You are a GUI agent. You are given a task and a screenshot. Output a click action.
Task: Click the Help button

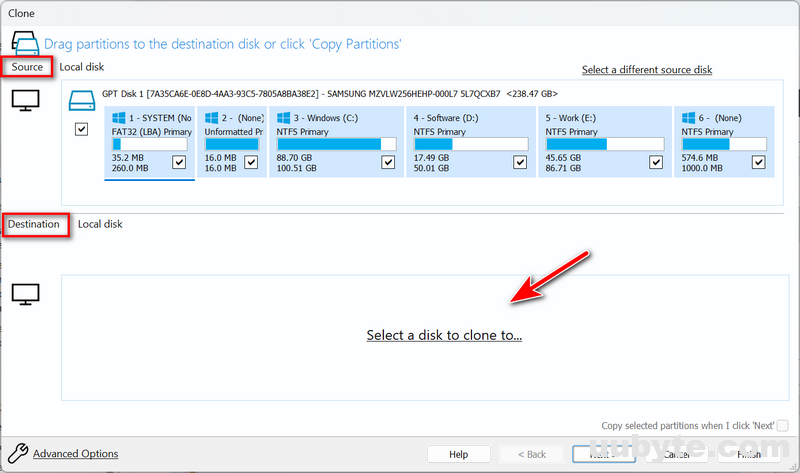pyautogui.click(x=459, y=454)
